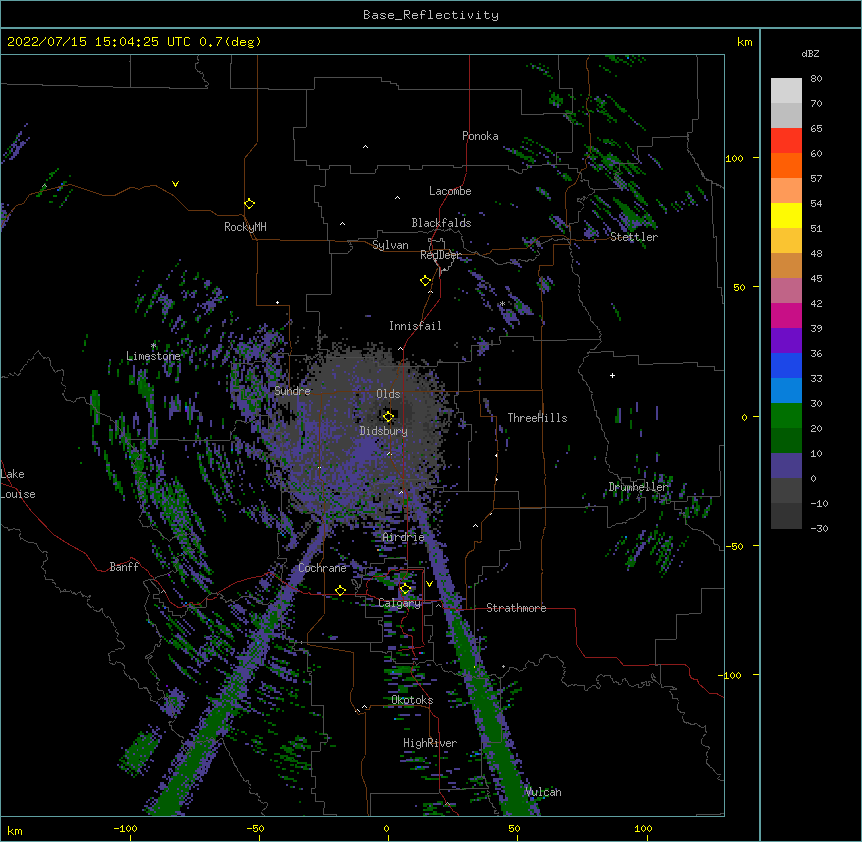Click the -100 tick label on the bottom axis

[126, 828]
